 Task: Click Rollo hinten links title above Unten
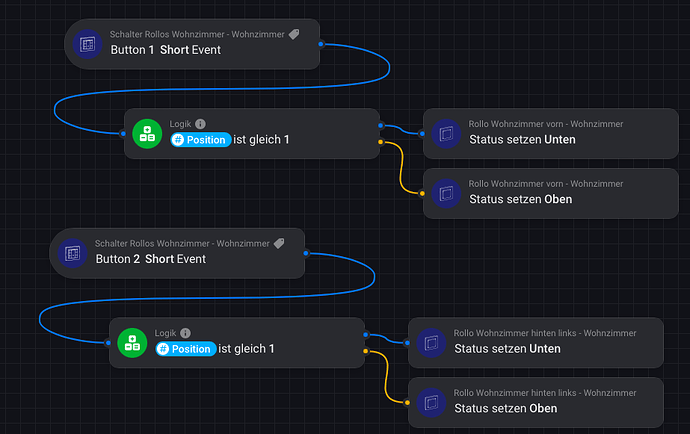click(545, 333)
